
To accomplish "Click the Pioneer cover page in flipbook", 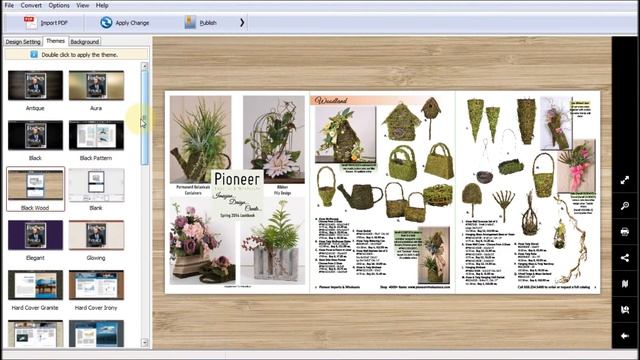I will [237, 192].
